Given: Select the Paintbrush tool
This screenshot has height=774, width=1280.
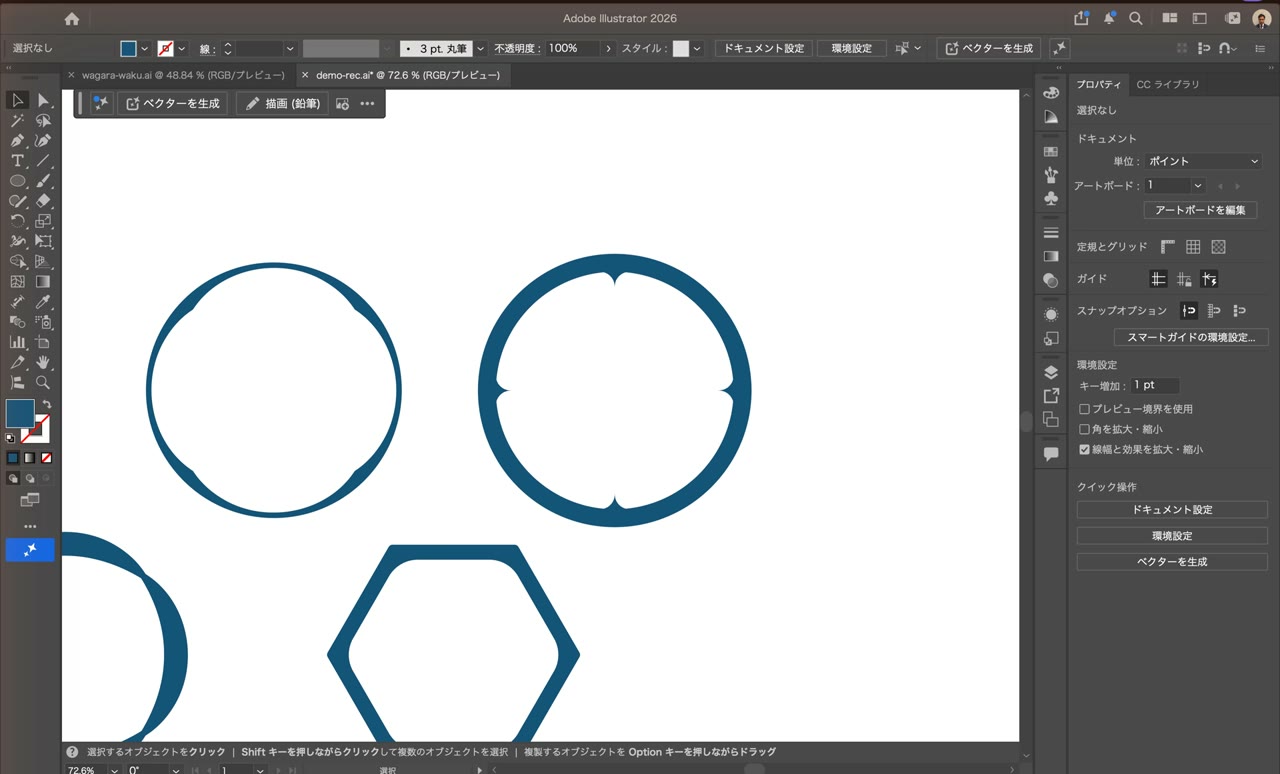Looking at the screenshot, I should tap(43, 181).
